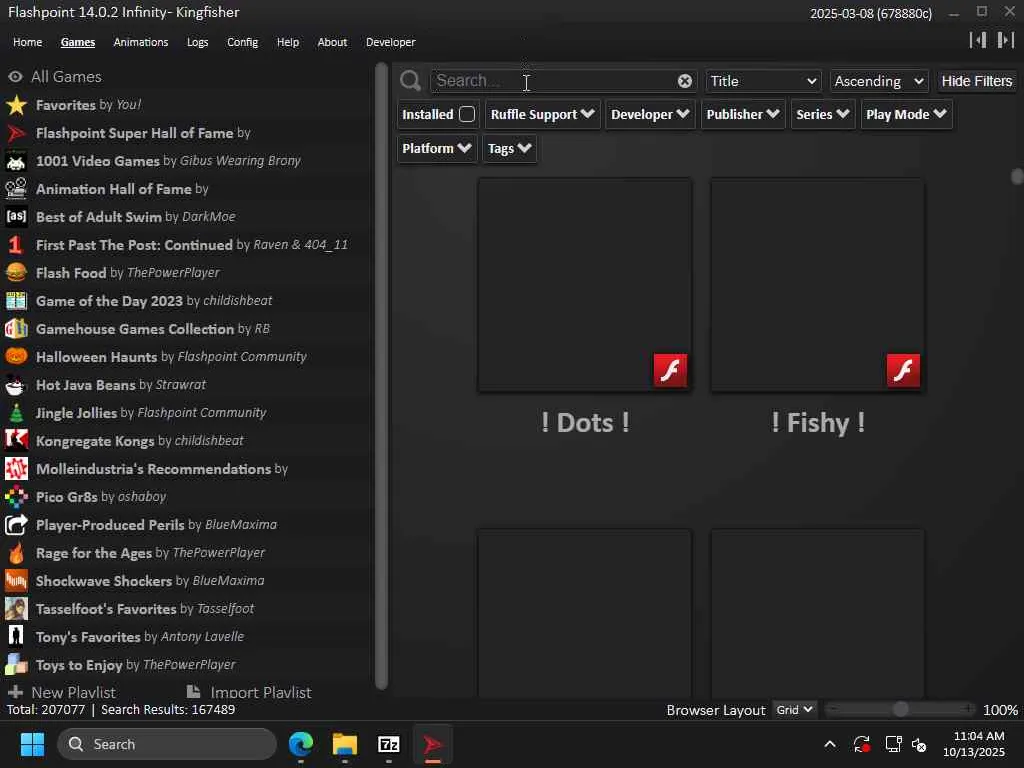Click the Toys to Enjoy blocks icon
The height and width of the screenshot is (768, 1024).
pos(16,664)
